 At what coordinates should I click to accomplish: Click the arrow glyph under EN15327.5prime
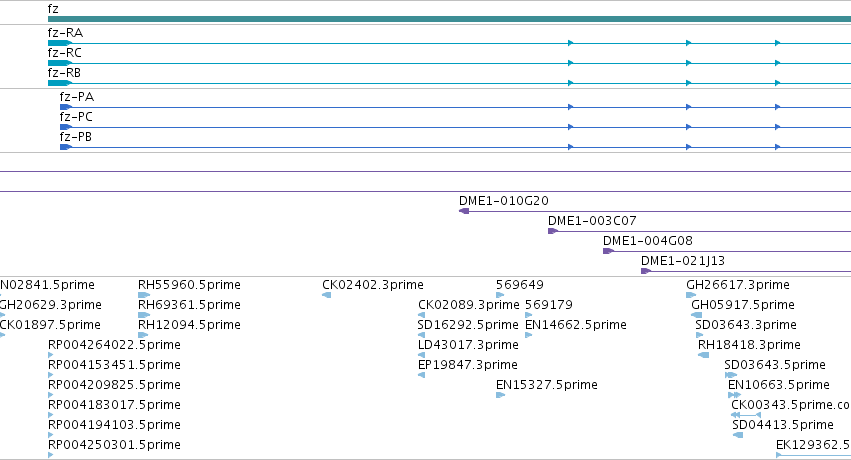500,395
